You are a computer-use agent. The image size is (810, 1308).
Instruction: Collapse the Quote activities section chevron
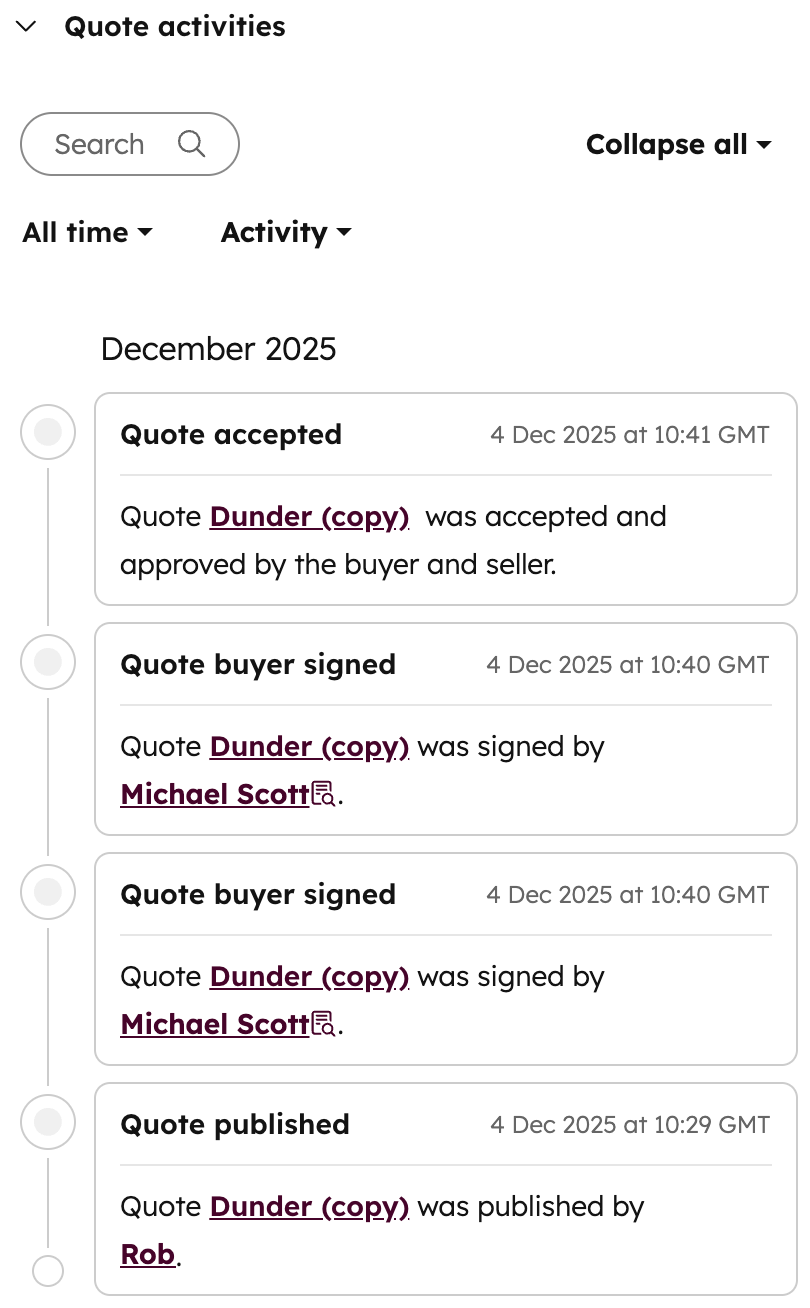[x=27, y=27]
